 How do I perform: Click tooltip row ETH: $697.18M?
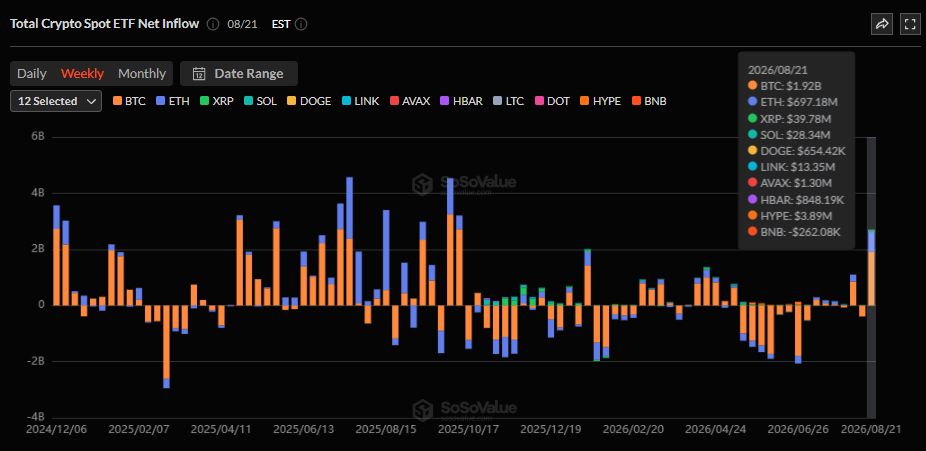pyautogui.click(x=792, y=102)
